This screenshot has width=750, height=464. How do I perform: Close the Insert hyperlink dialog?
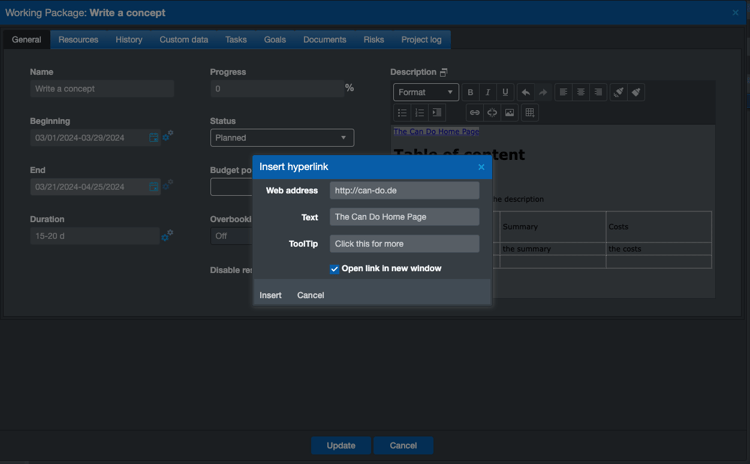(x=481, y=167)
